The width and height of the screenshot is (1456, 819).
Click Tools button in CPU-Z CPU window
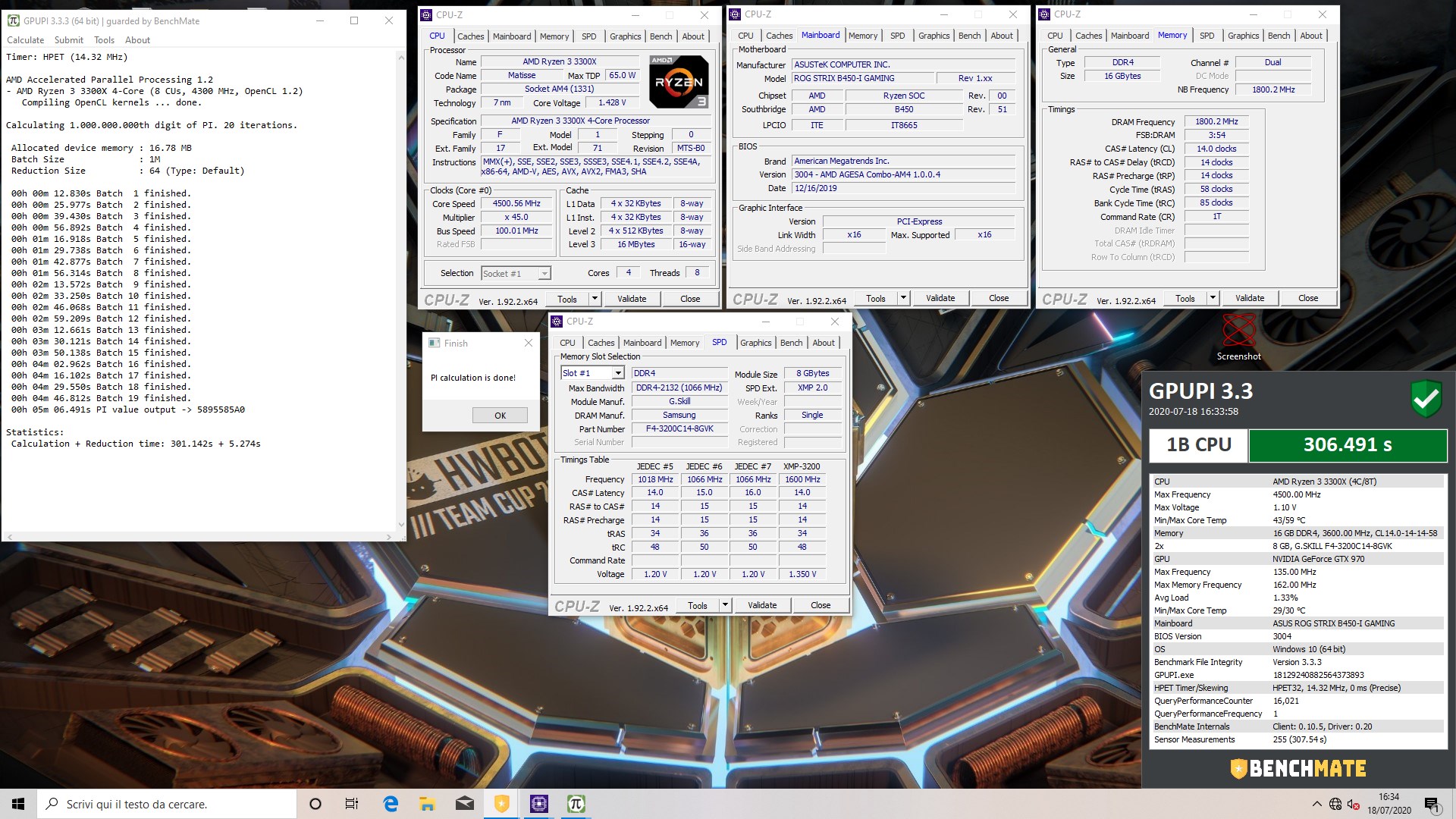(567, 299)
